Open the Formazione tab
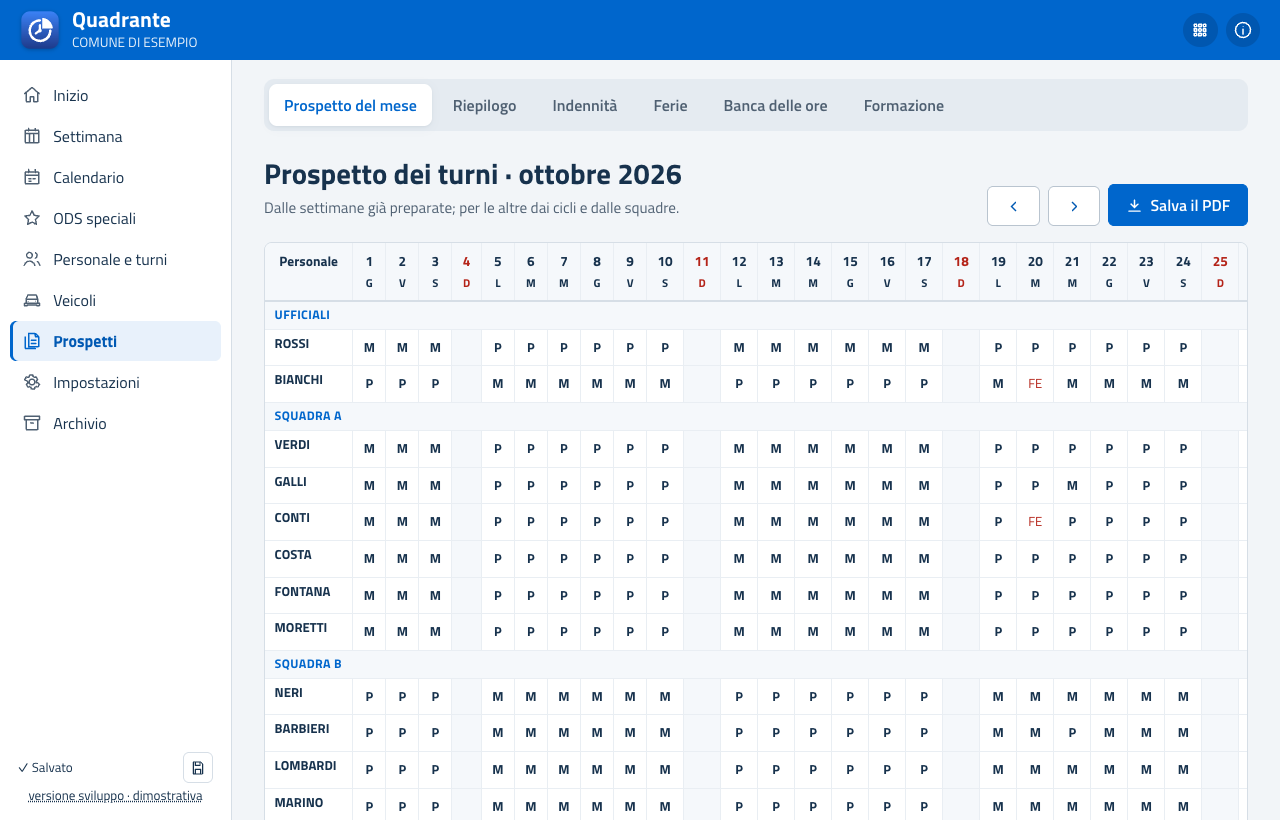1280x820 pixels. coord(904,105)
